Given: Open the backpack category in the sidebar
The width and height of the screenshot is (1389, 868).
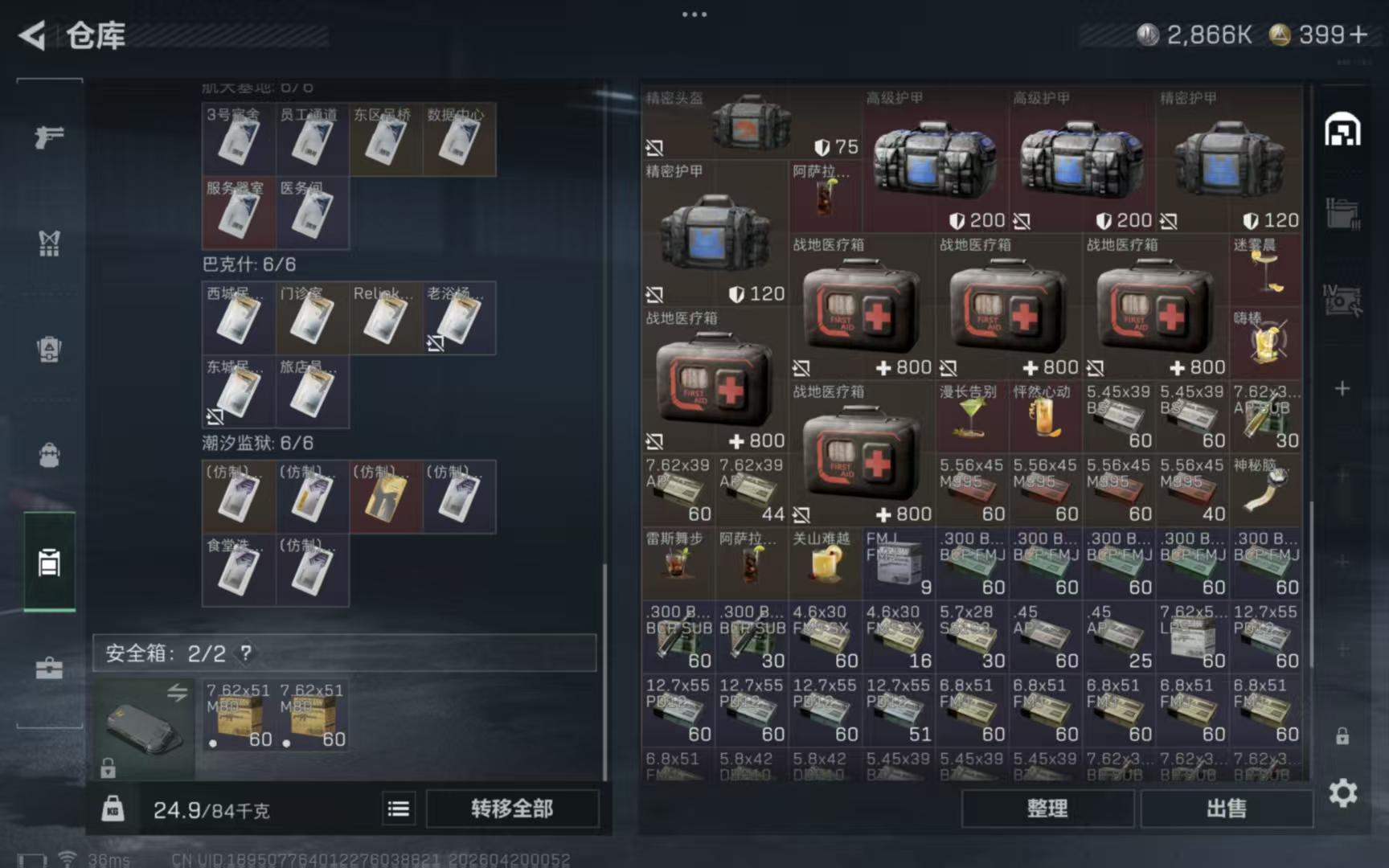Looking at the screenshot, I should click(49, 455).
